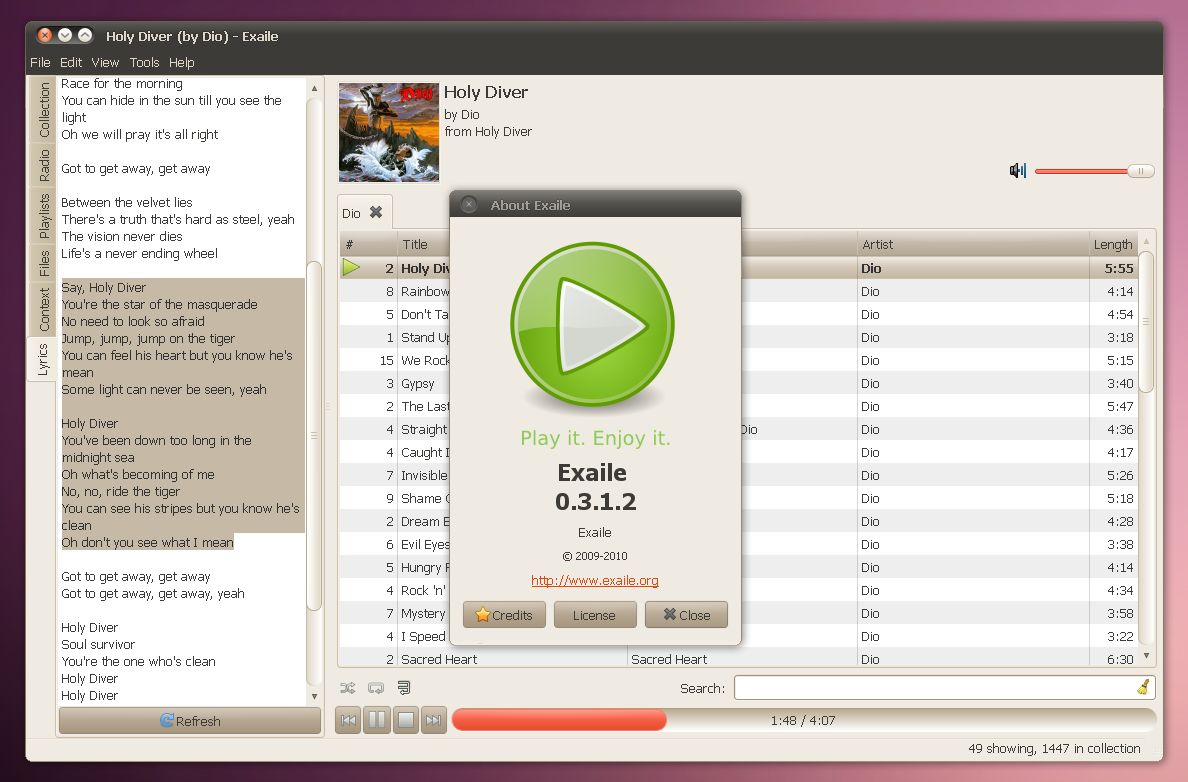Click Close in the About Exaile dialog
Image resolution: width=1188 pixels, height=782 pixels.
[686, 615]
